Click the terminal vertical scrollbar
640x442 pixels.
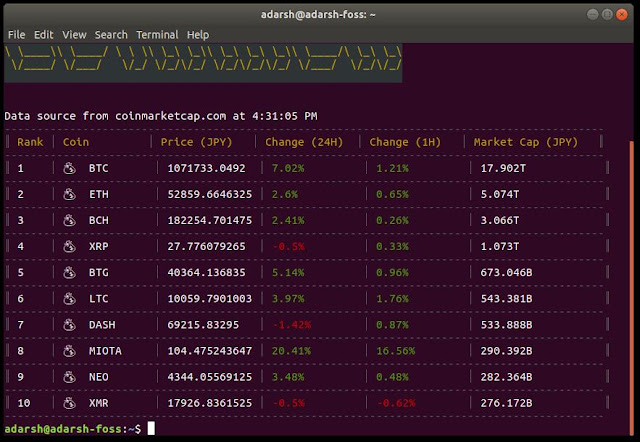tap(631, 288)
